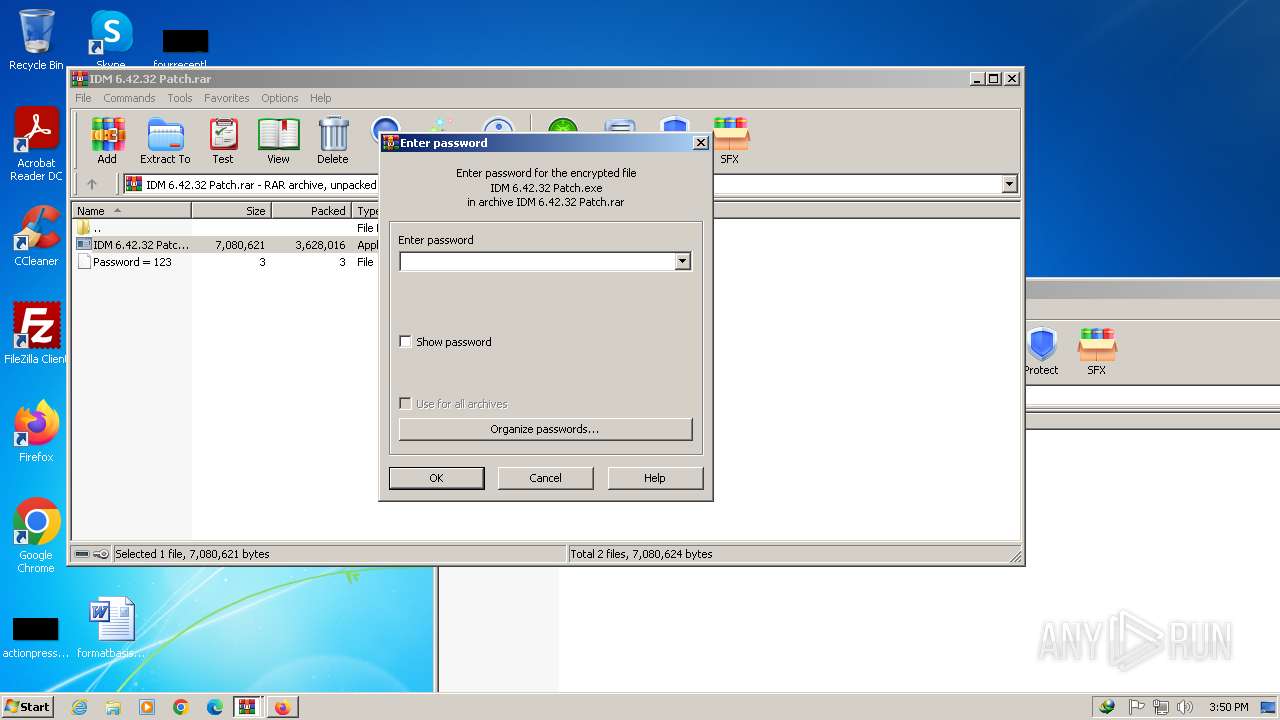Click the 'Selected 1 file, 7,080,621 bytes' status text
The height and width of the screenshot is (720, 1280).
192,554
